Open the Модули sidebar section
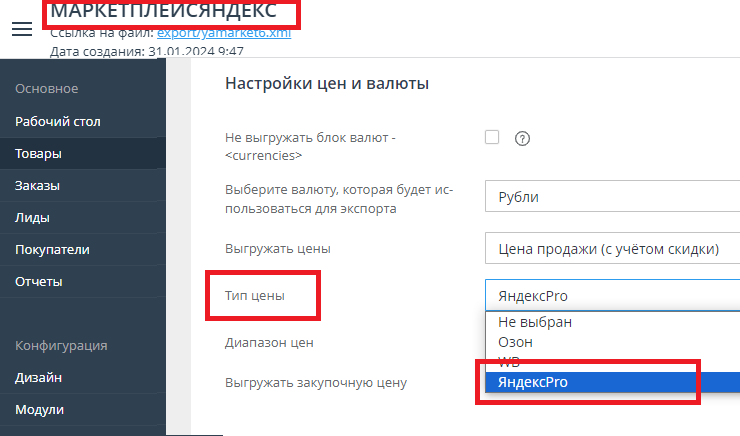This screenshot has height=436, width=740. (83, 410)
